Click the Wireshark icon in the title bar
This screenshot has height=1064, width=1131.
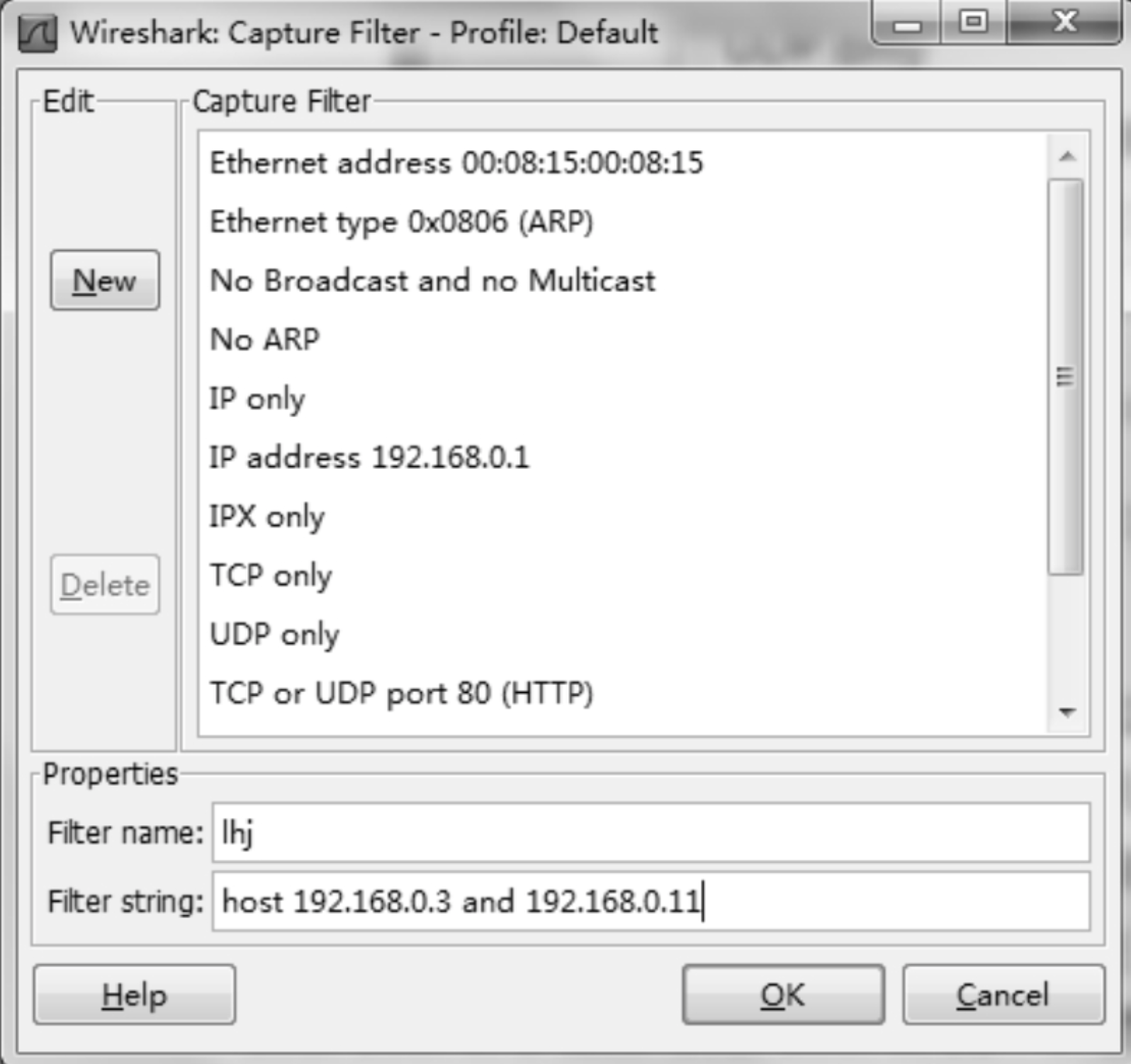(37, 33)
